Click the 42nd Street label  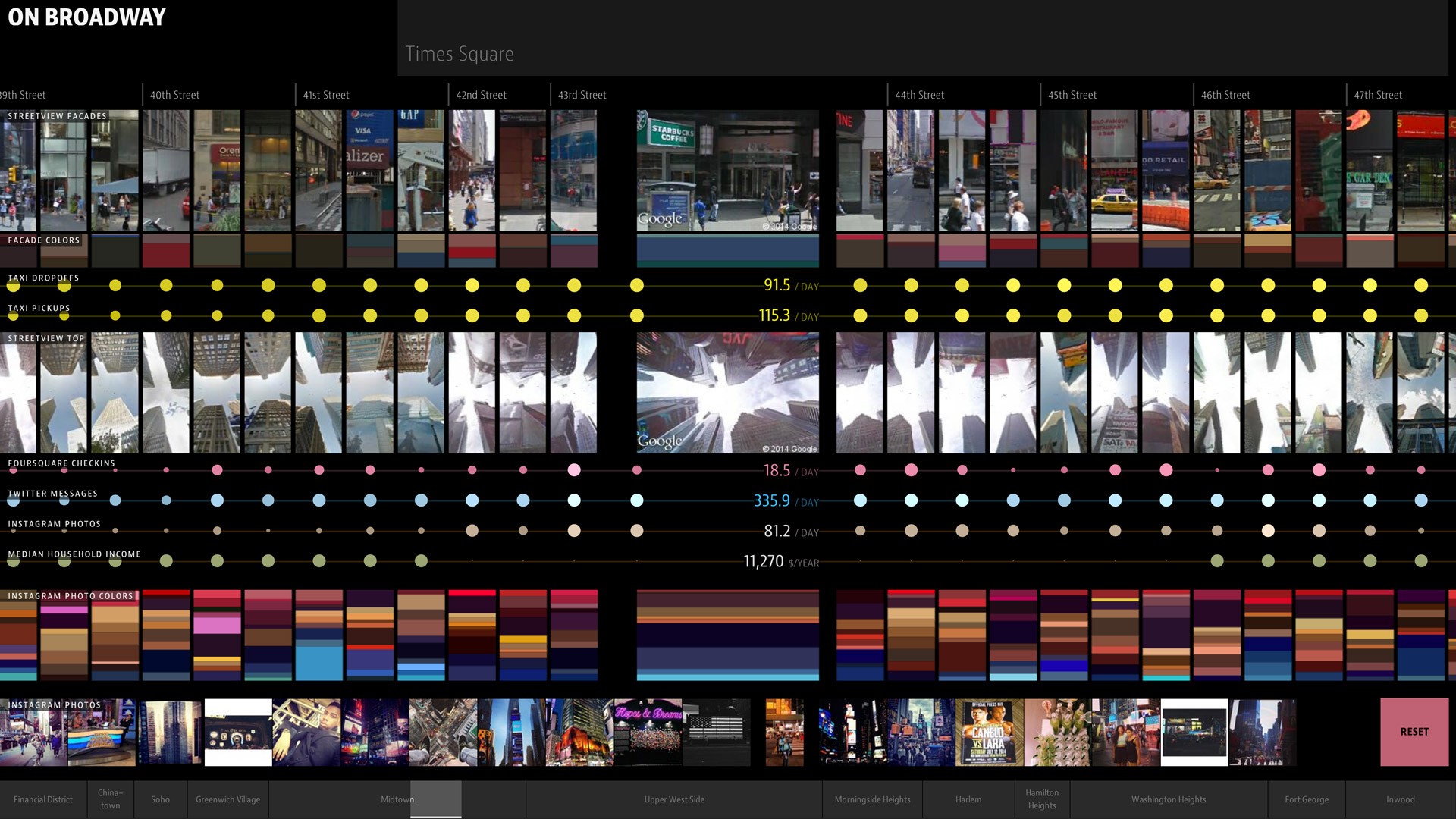pos(481,95)
